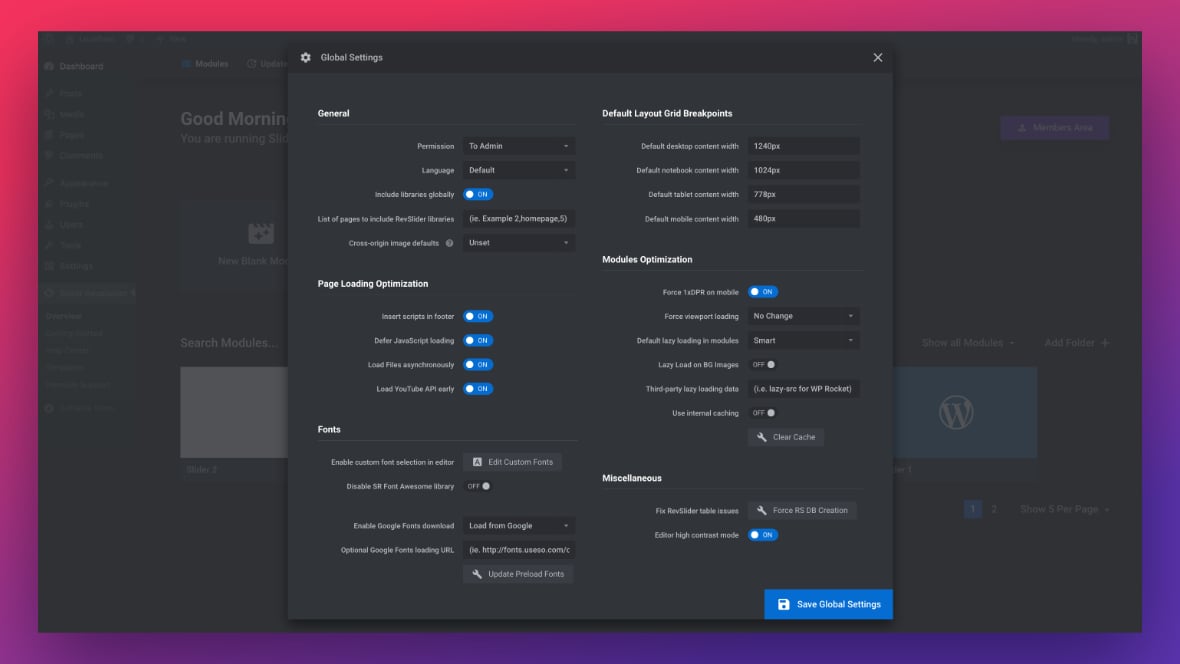This screenshot has width=1180, height=664.
Task: Go to page 1 in background pagination
Action: 972,510
